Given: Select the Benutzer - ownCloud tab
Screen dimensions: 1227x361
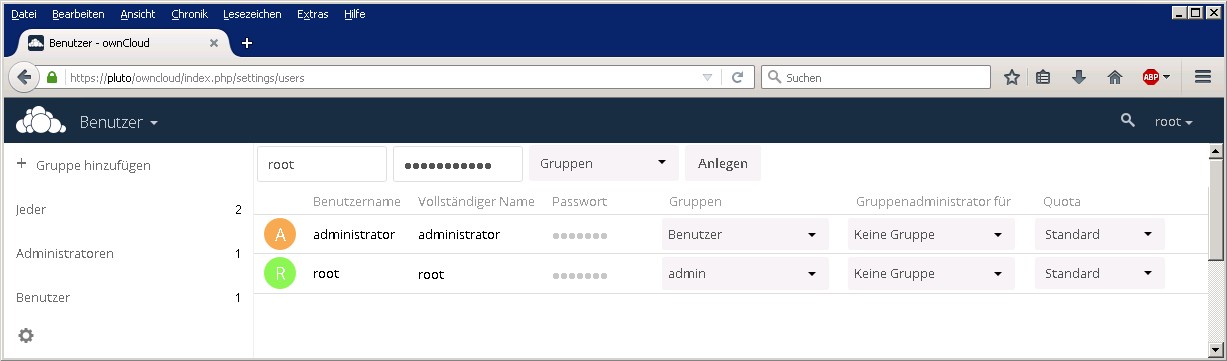Looking at the screenshot, I should (124, 43).
